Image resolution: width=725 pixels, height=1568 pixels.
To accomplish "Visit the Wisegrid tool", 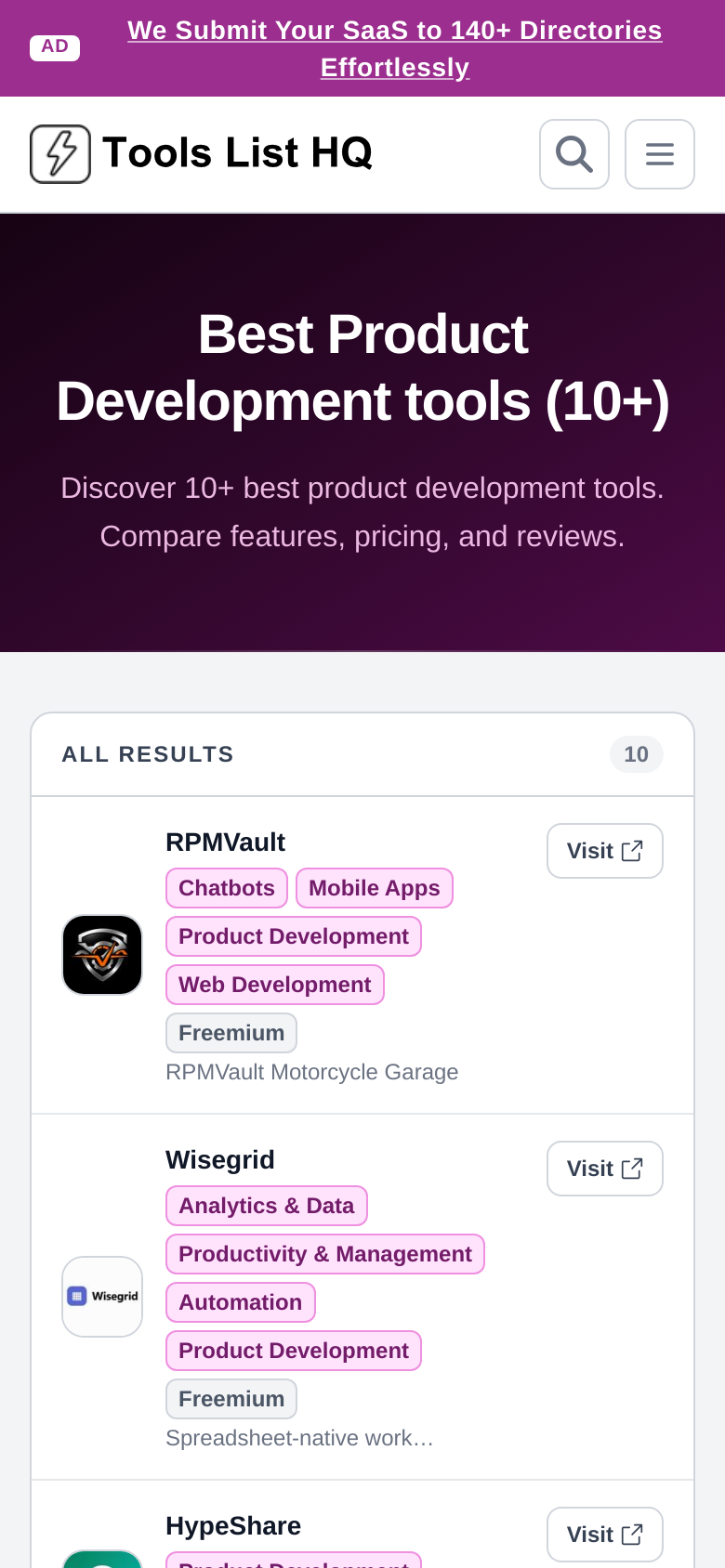I will pos(605,1169).
